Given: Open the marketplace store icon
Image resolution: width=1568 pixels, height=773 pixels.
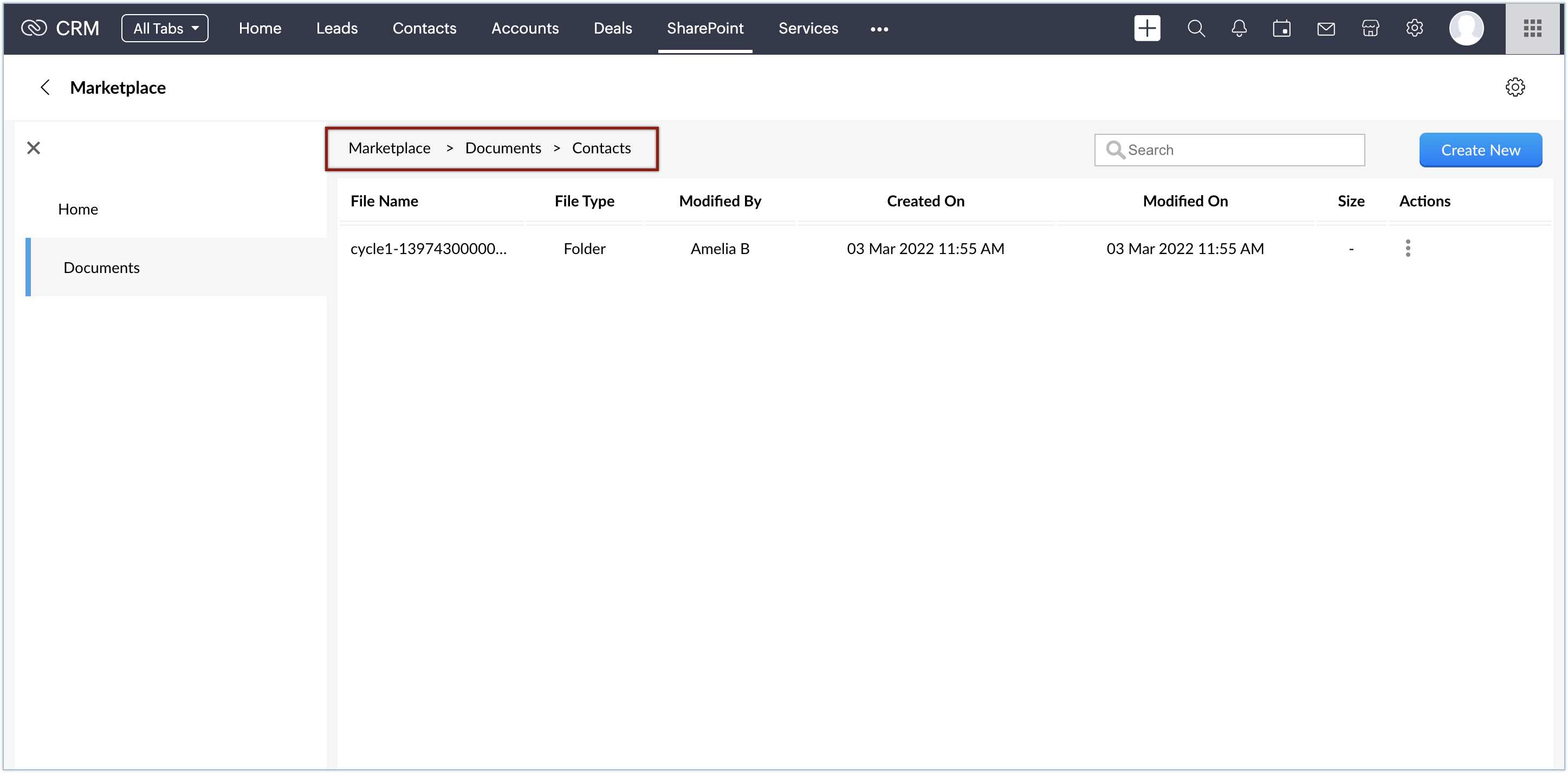Looking at the screenshot, I should 1370,28.
